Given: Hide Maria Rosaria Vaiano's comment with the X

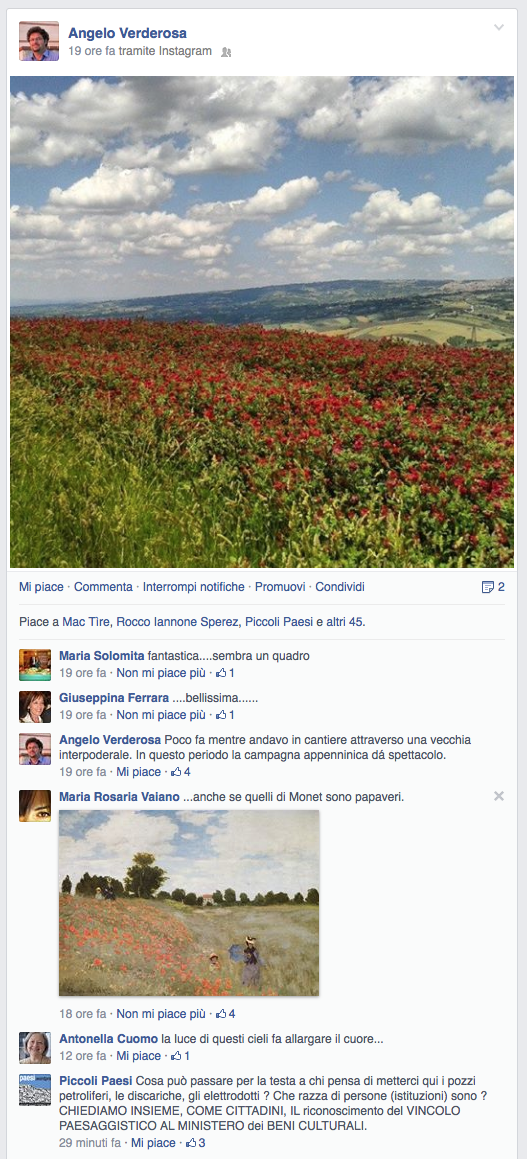Looking at the screenshot, I should tap(499, 796).
